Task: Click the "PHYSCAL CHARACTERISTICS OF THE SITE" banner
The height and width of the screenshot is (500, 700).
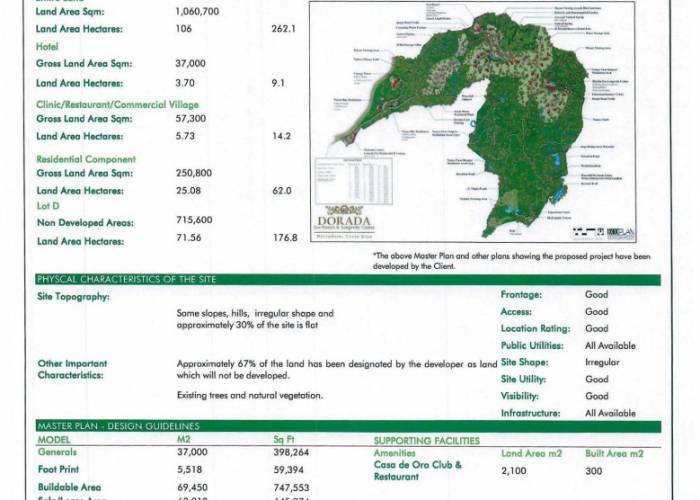Action: (x=348, y=280)
